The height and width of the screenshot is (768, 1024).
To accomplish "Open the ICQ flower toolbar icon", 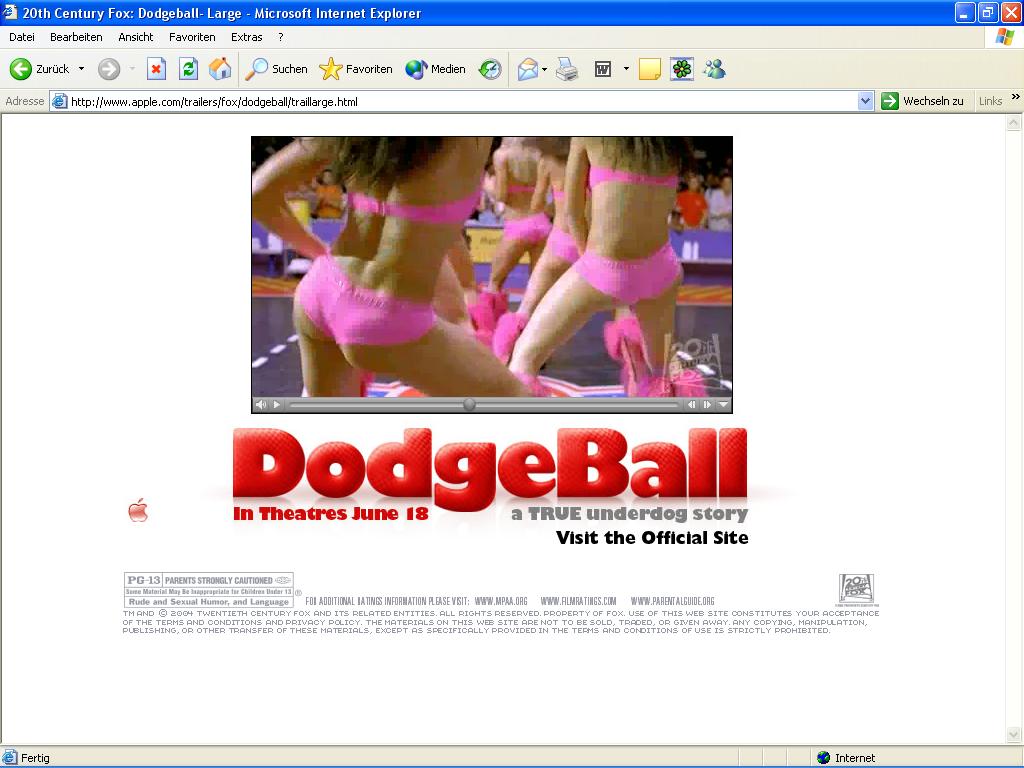I will (681, 69).
